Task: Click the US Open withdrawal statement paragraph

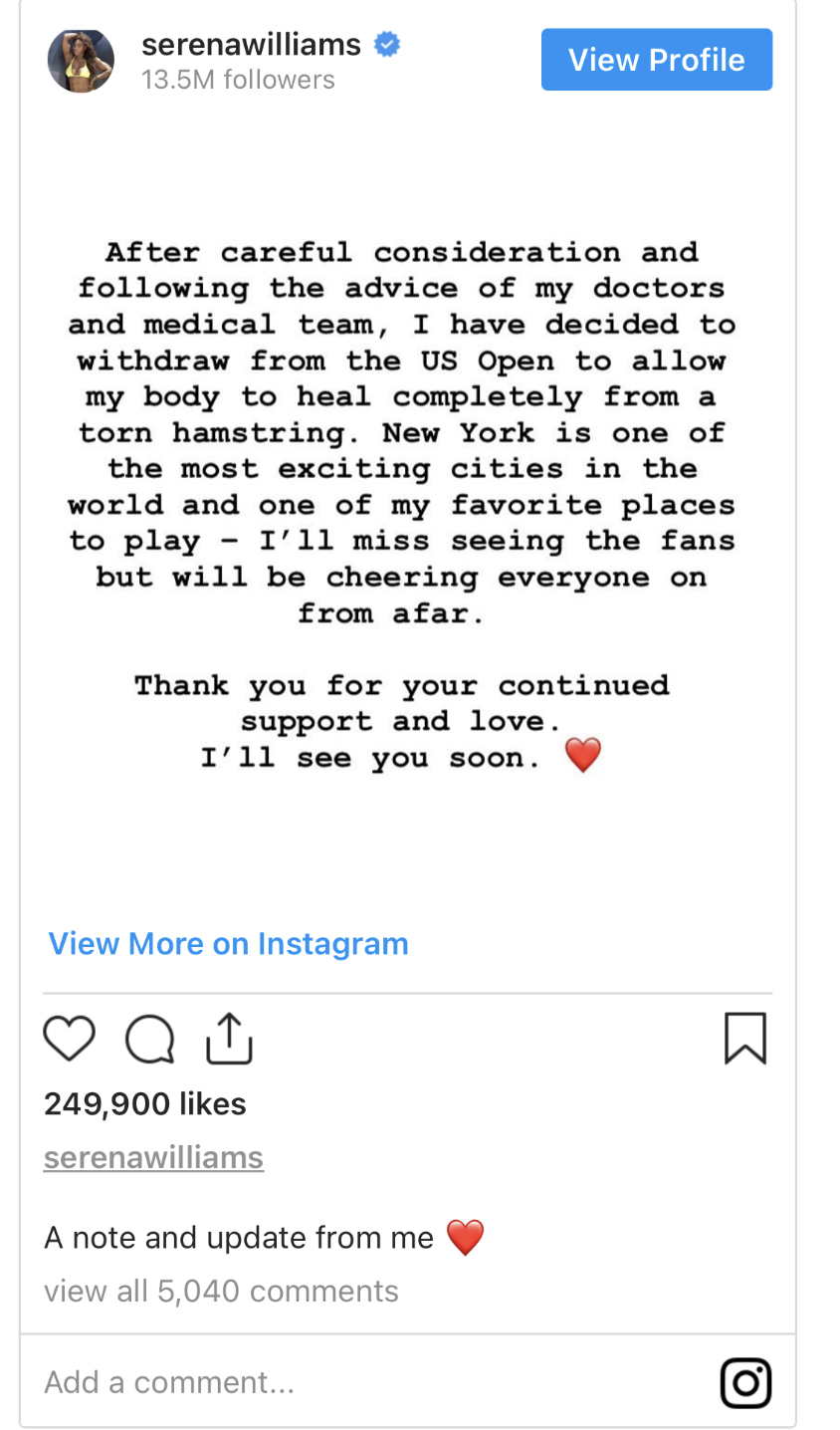Action: tap(402, 432)
